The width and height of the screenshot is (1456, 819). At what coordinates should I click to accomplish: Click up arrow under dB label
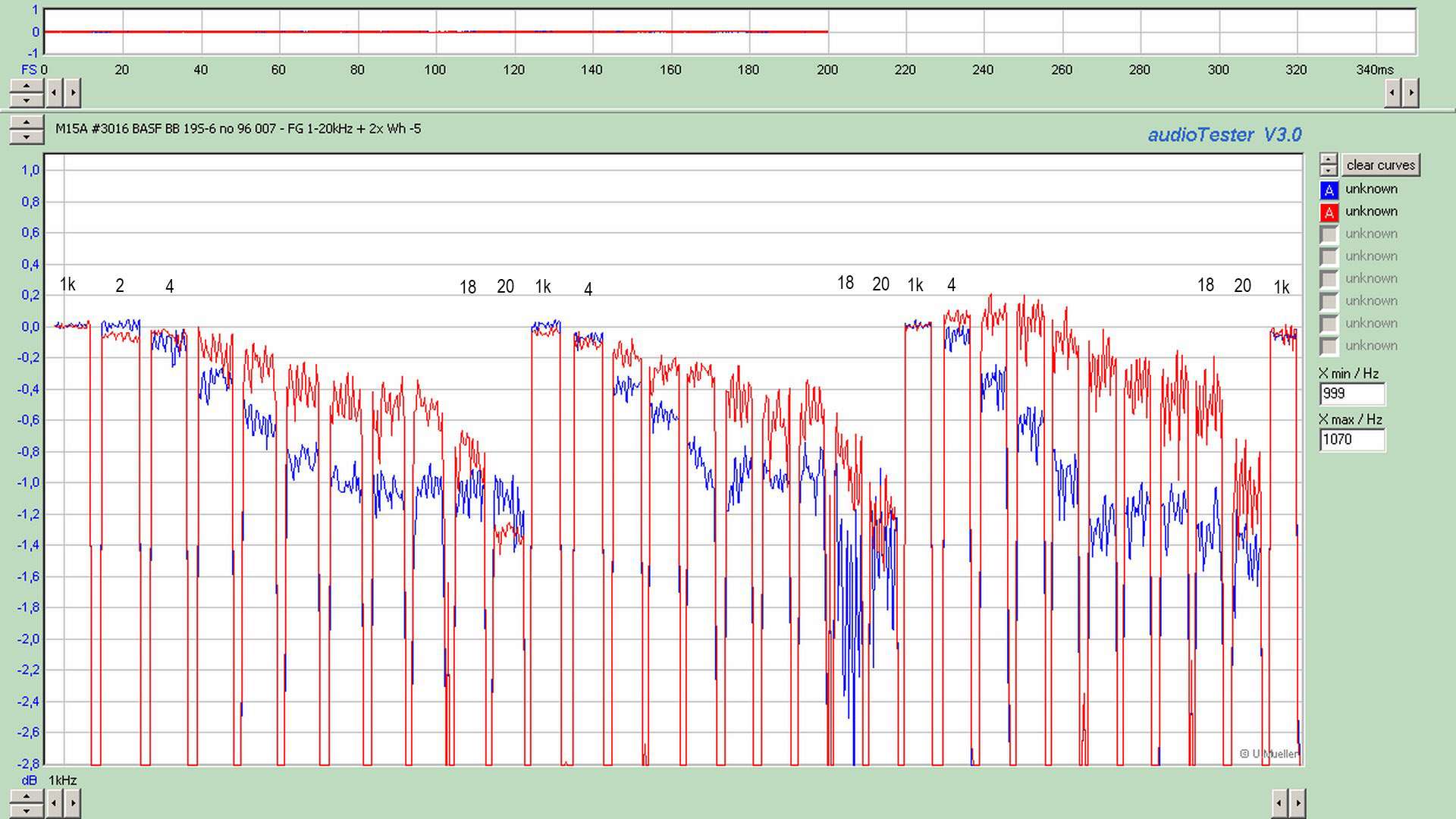[27, 796]
